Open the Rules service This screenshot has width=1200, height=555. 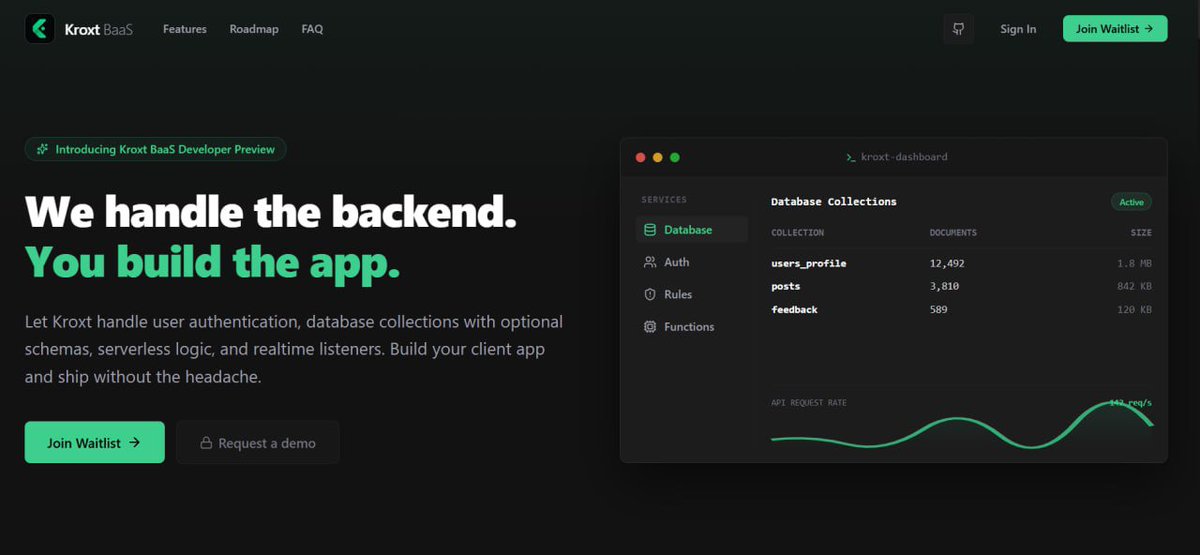(691, 294)
